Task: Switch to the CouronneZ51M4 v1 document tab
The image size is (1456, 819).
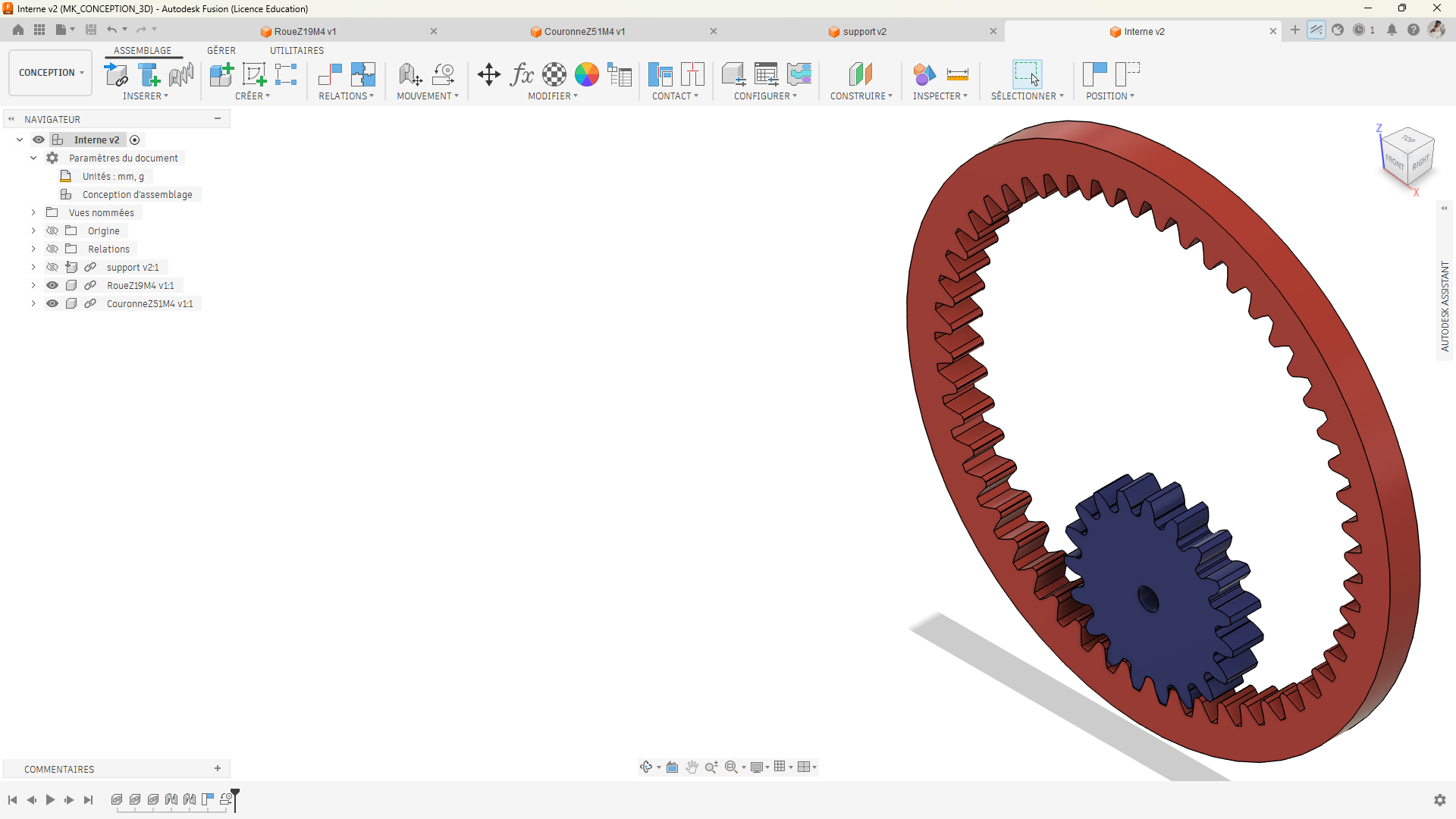Action: click(585, 31)
